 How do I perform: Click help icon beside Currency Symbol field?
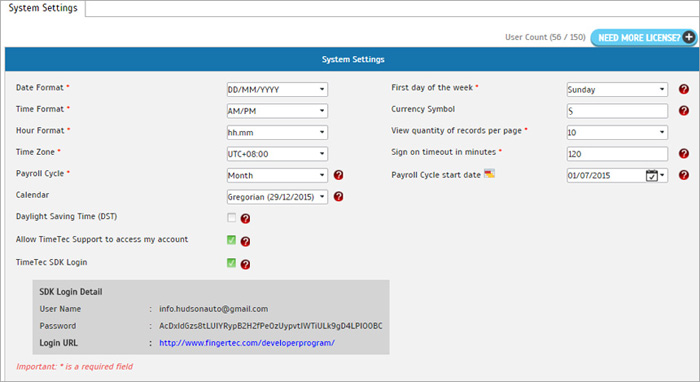pos(683,111)
